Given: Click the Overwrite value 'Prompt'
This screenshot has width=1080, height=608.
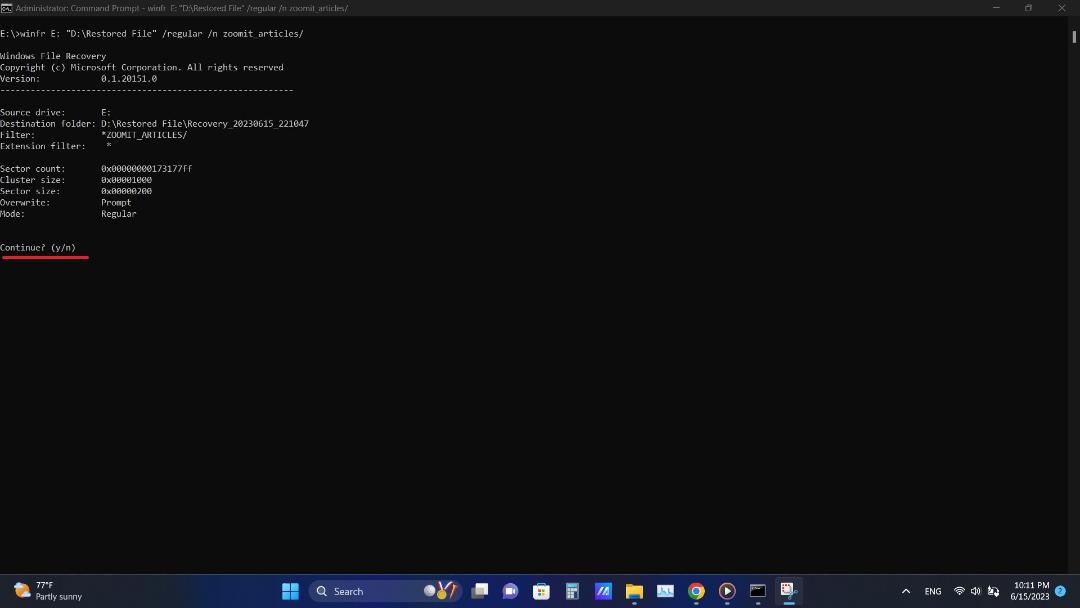Looking at the screenshot, I should [116, 202].
